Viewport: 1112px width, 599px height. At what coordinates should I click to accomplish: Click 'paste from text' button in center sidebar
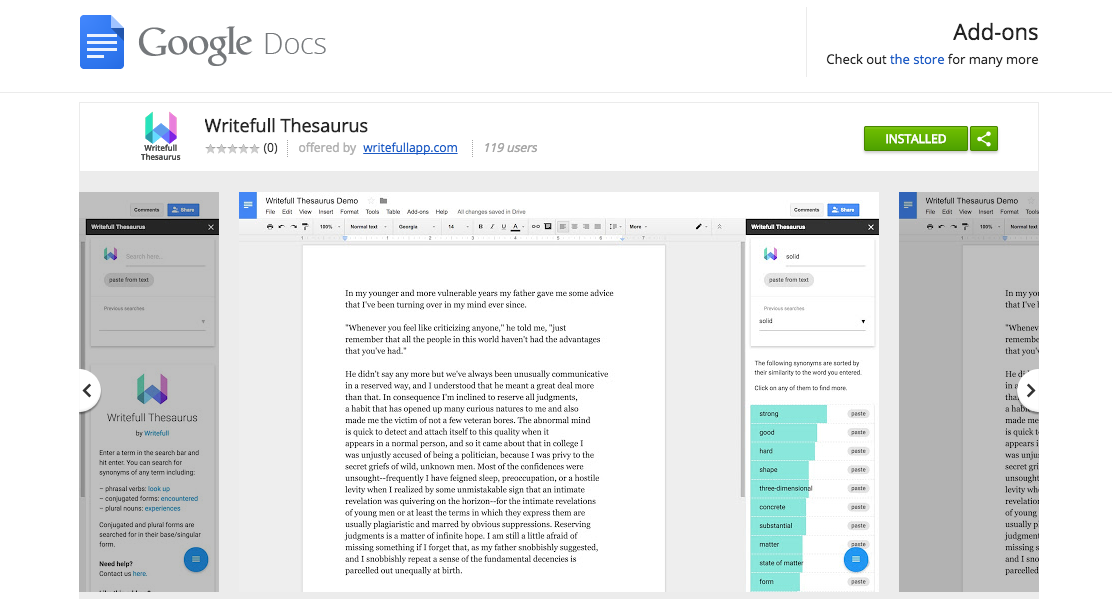click(x=789, y=280)
